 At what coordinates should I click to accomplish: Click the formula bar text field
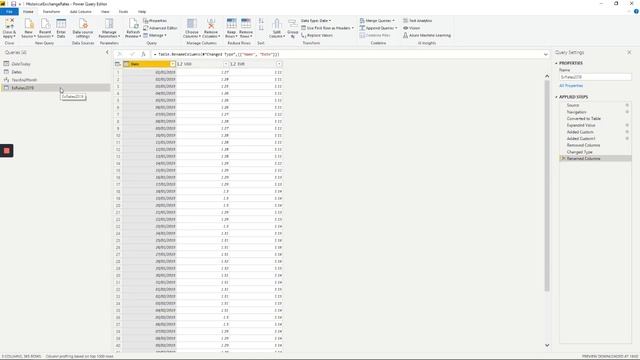(x=346, y=54)
